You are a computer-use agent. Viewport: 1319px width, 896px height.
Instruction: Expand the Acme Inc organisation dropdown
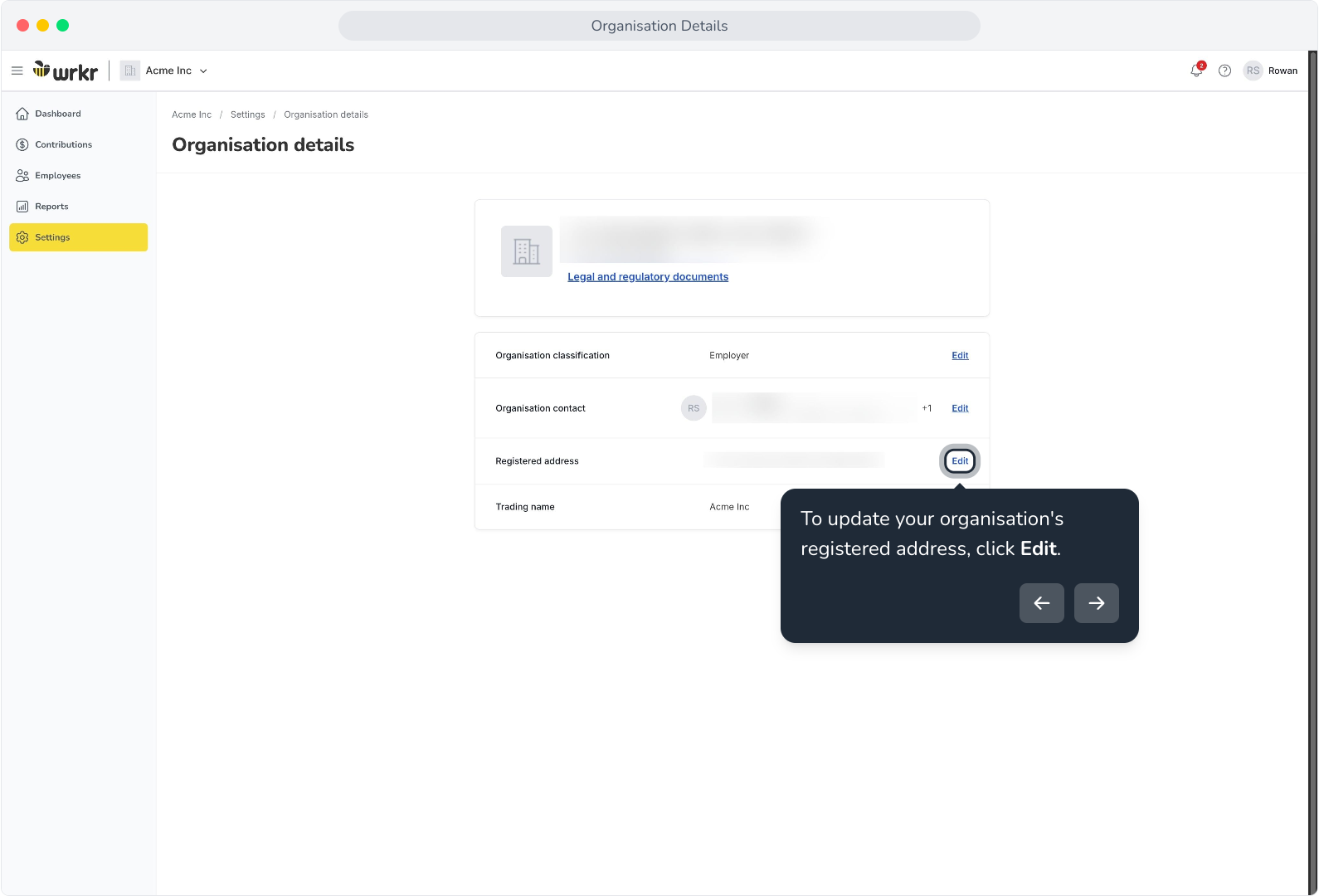tap(164, 71)
